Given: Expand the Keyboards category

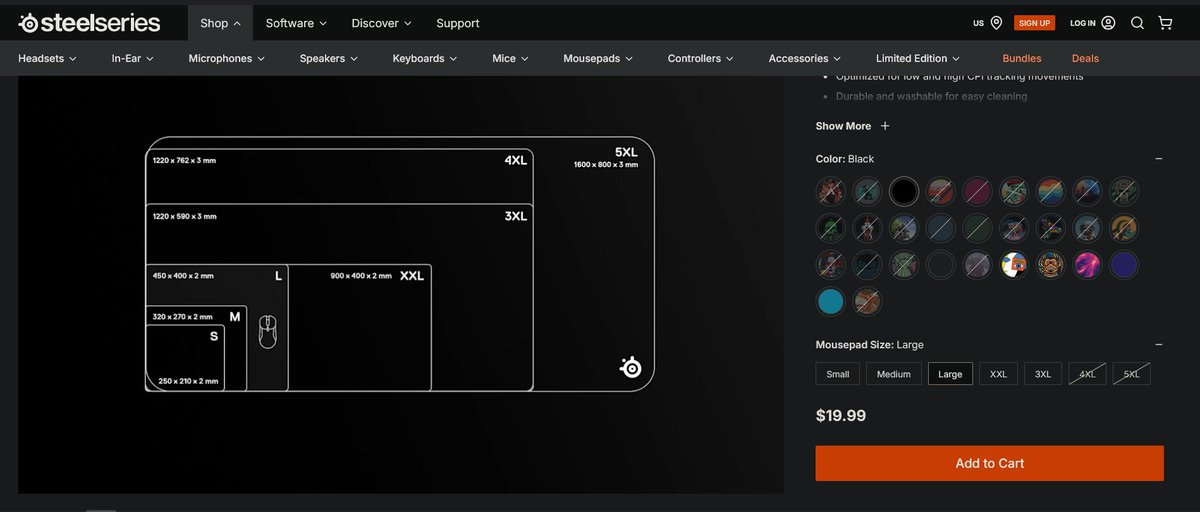Looking at the screenshot, I should (425, 58).
